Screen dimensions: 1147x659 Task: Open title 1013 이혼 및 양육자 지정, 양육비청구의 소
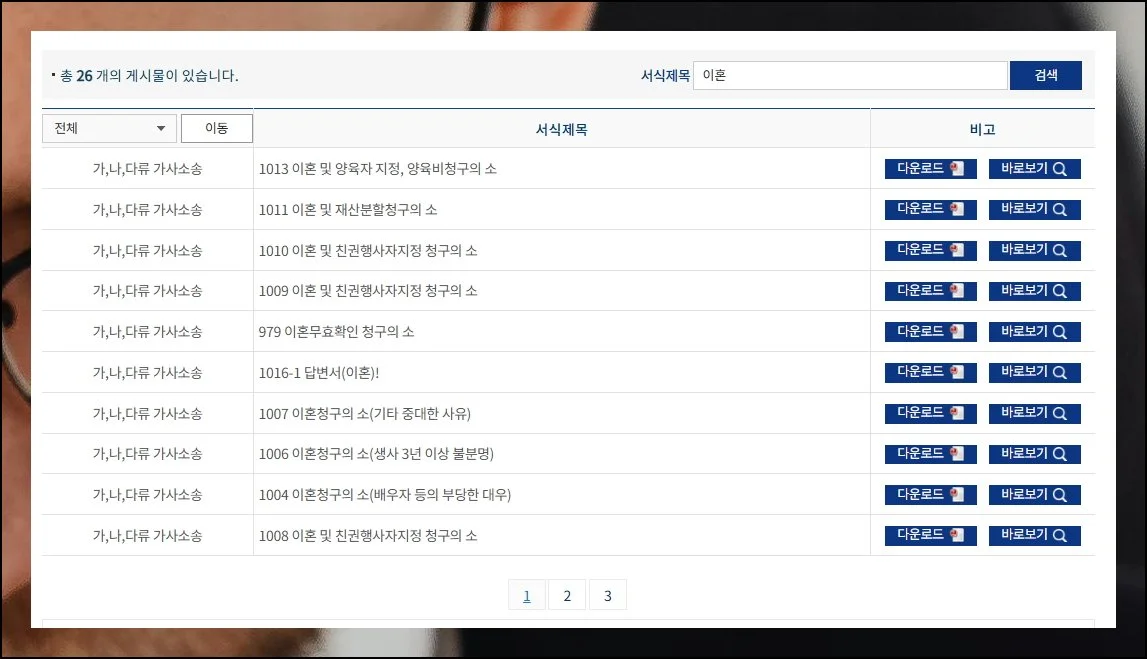tap(377, 169)
